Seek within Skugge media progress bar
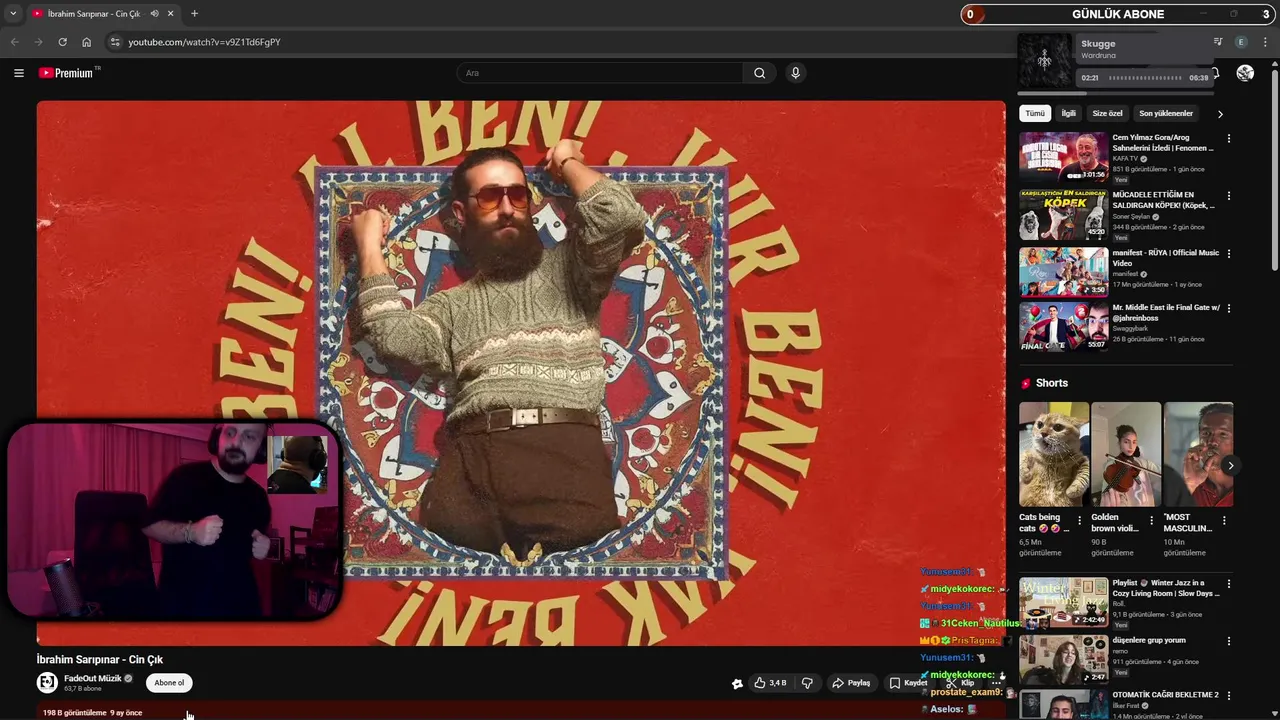Viewport: 1280px width, 720px height. point(1145,78)
